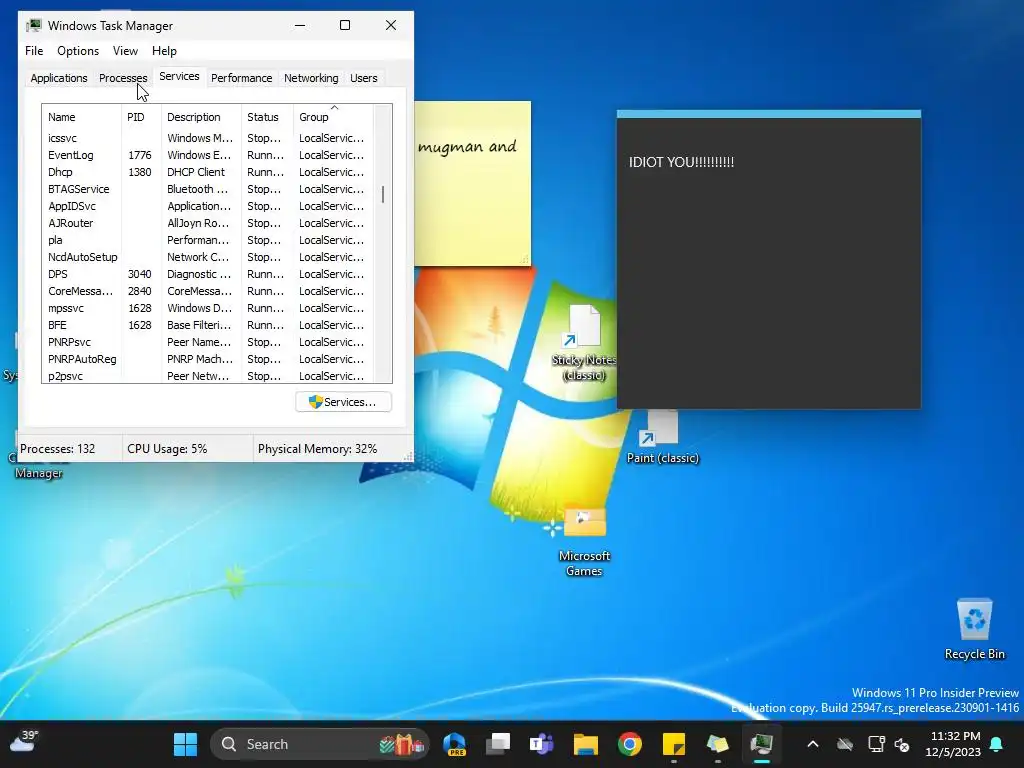1024x768 pixels.
Task: Click Task Manager icon on the taskbar
Action: coord(761,744)
